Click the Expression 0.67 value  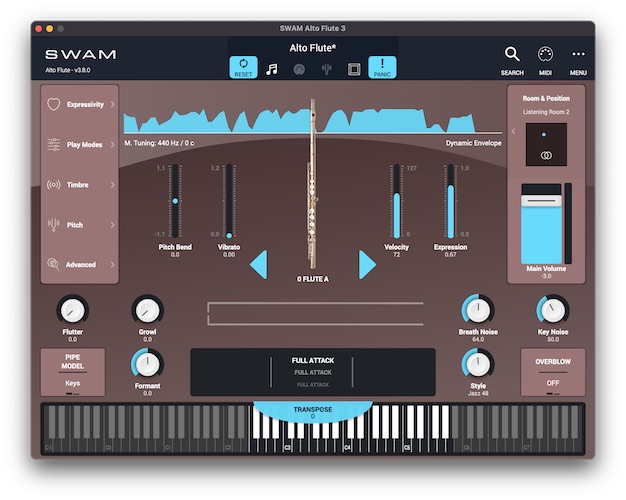pyautogui.click(x=450, y=254)
